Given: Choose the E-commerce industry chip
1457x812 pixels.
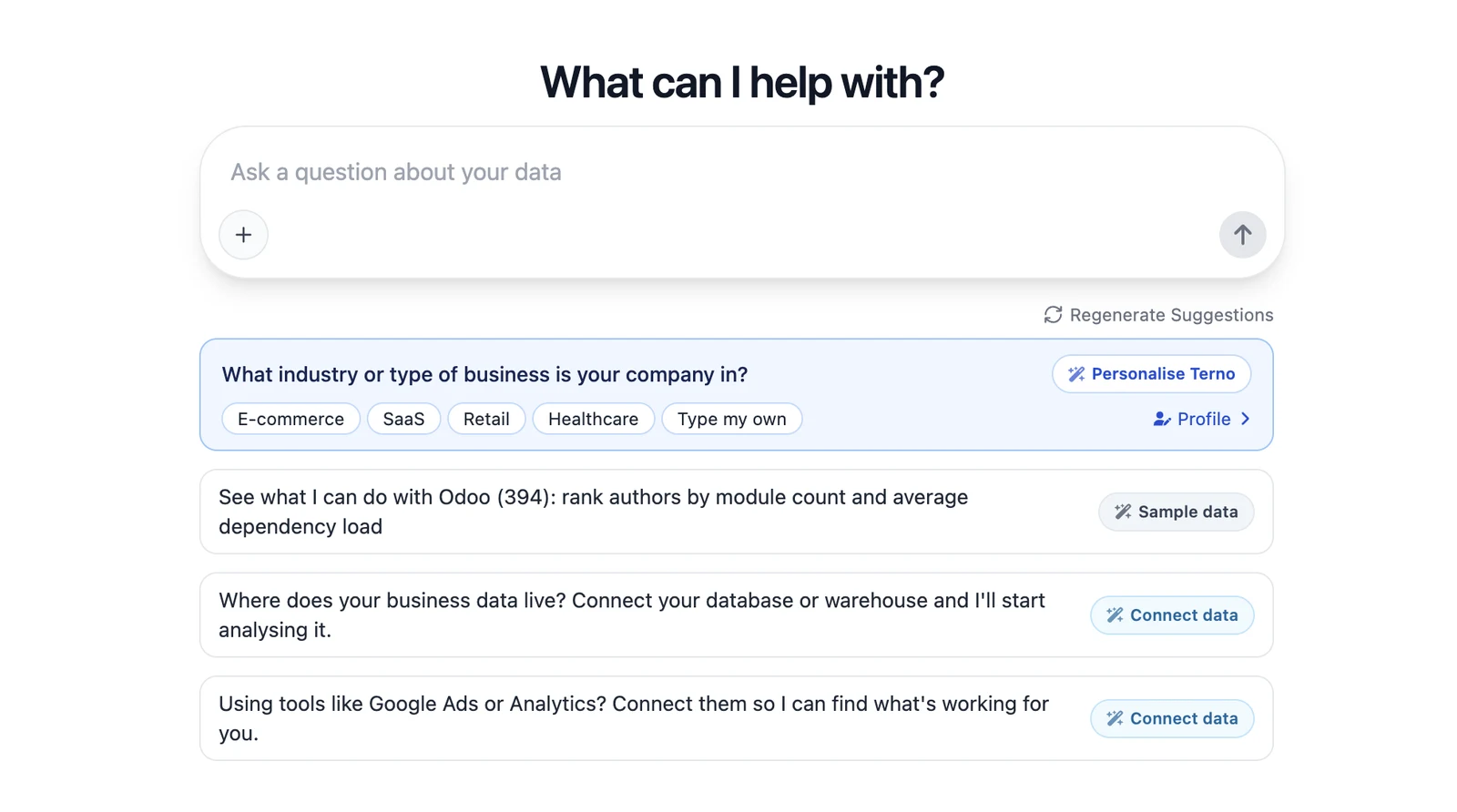Looking at the screenshot, I should (x=291, y=419).
